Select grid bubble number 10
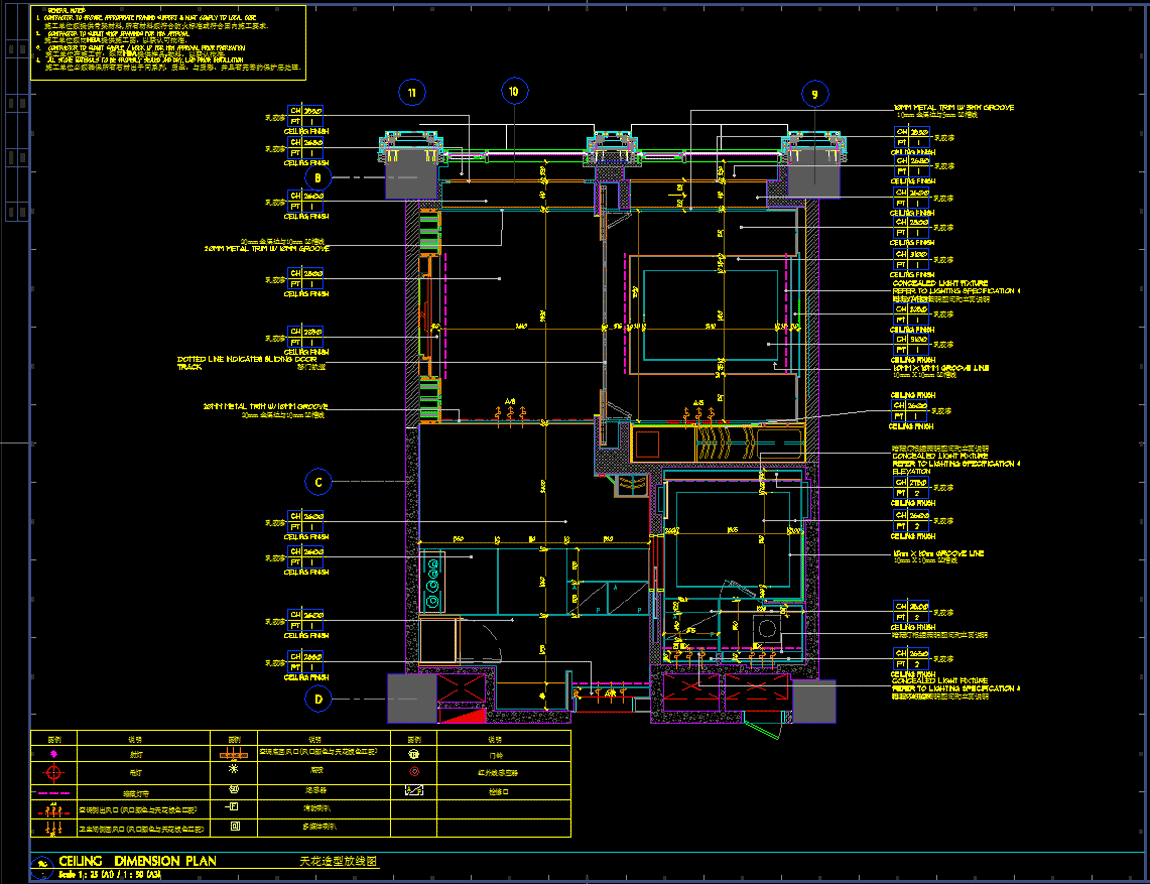This screenshot has width=1150, height=884. [x=514, y=92]
